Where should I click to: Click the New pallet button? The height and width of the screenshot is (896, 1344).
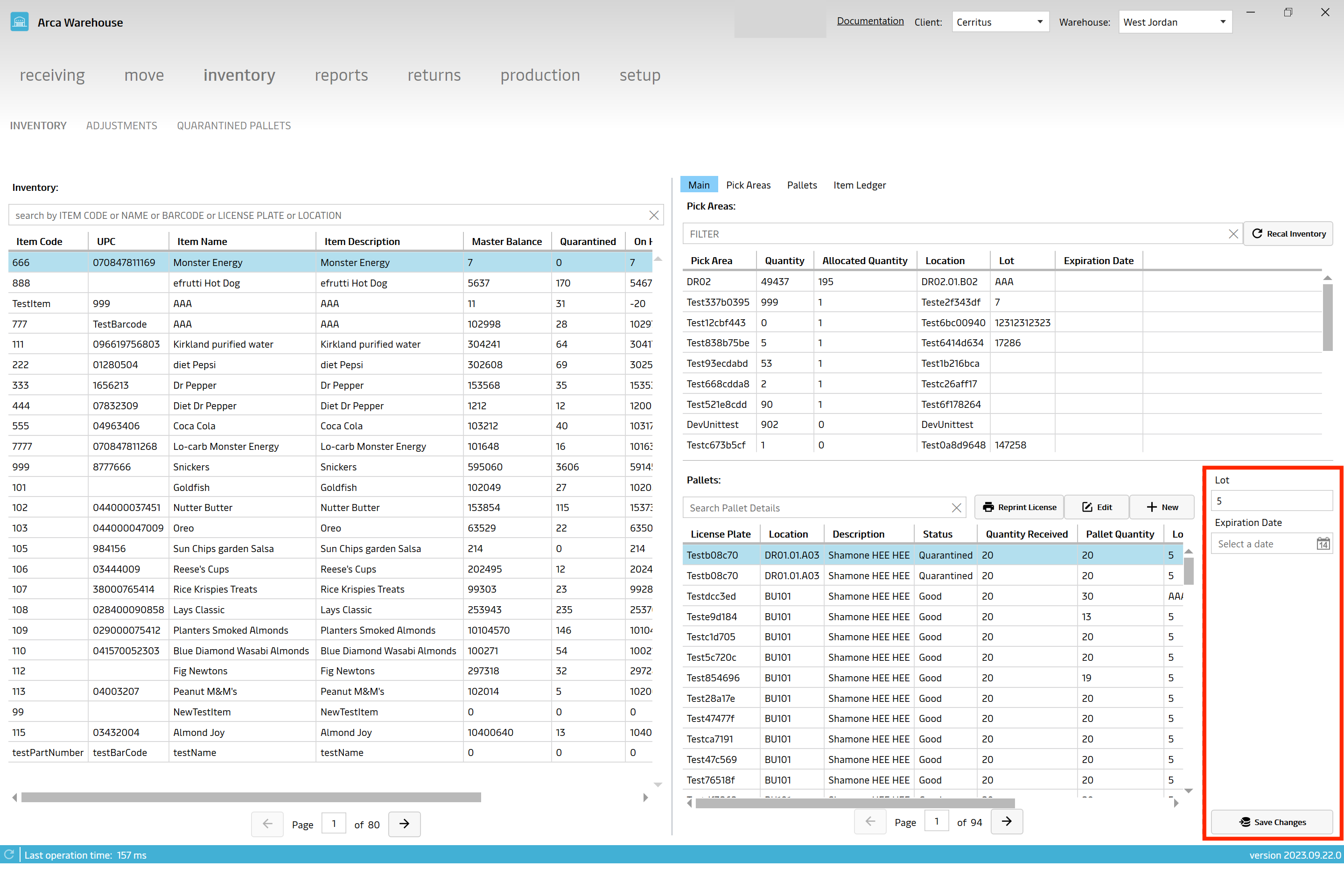click(x=1162, y=507)
